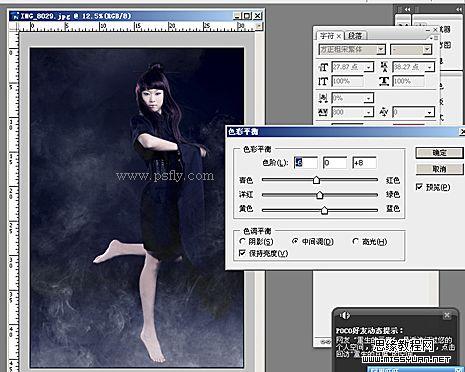
Task: Close the 色彩平衡 dialog
Action: pyautogui.click(x=462, y=132)
